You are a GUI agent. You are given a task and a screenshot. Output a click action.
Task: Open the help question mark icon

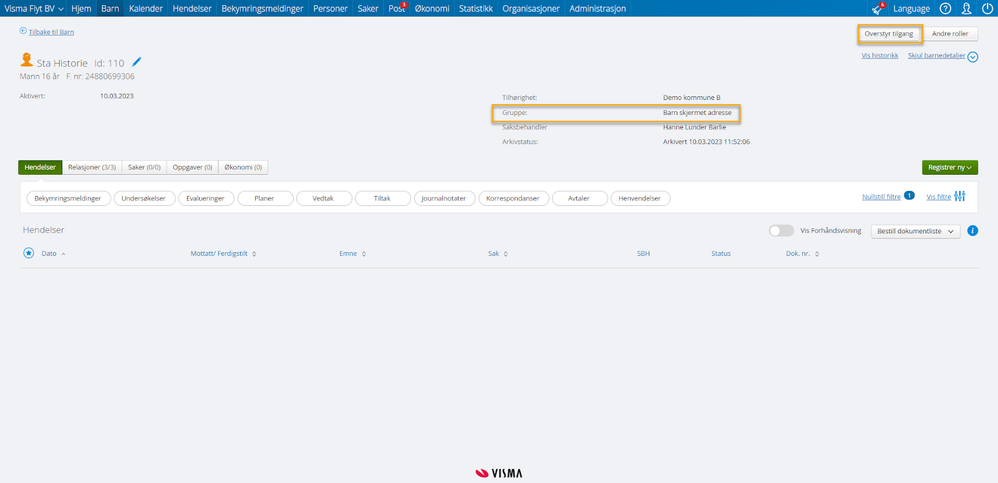point(945,8)
